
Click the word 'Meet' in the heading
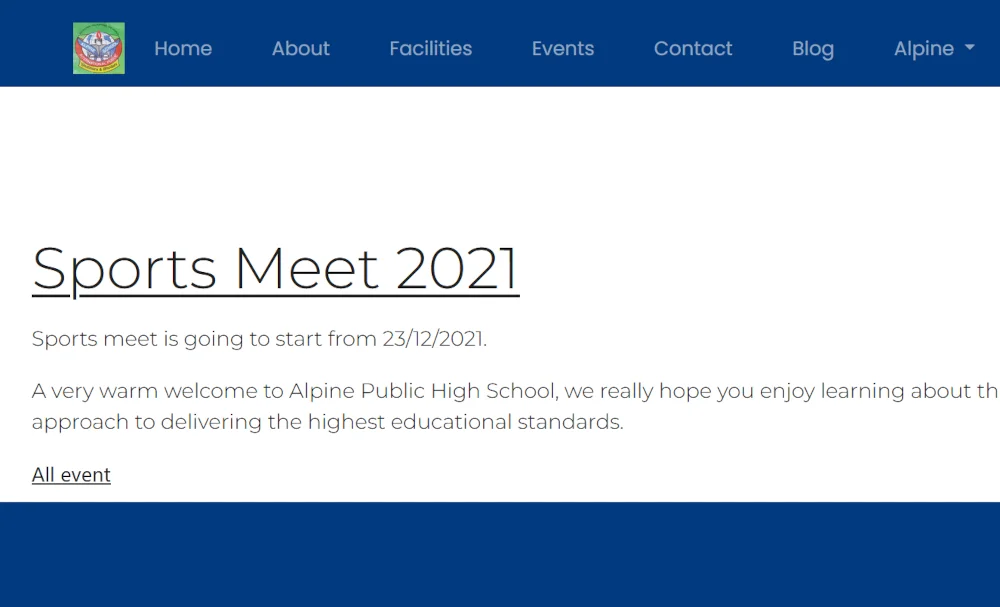[307, 268]
